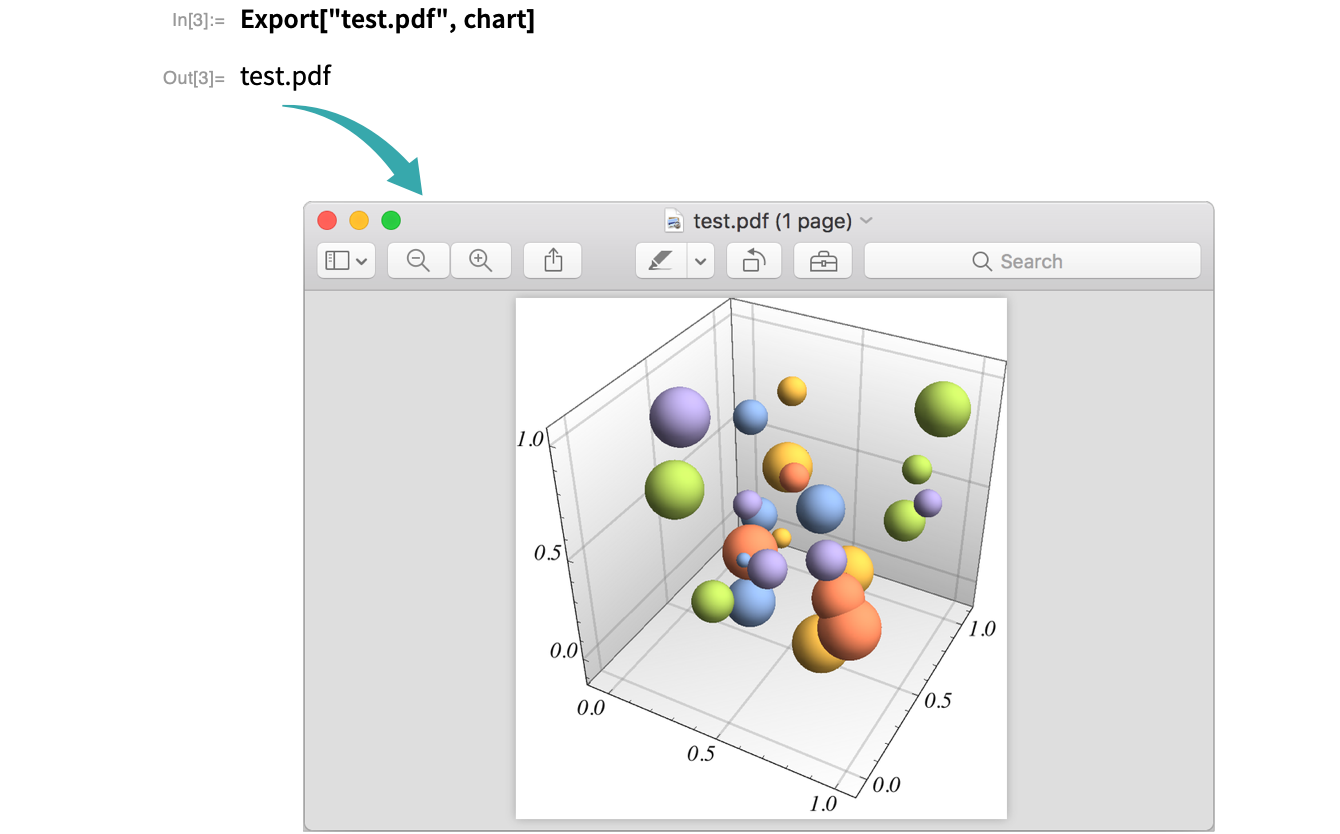Image resolution: width=1340 pixels, height=834 pixels.
Task: Click the window title text test.pdf
Action: coord(772,221)
